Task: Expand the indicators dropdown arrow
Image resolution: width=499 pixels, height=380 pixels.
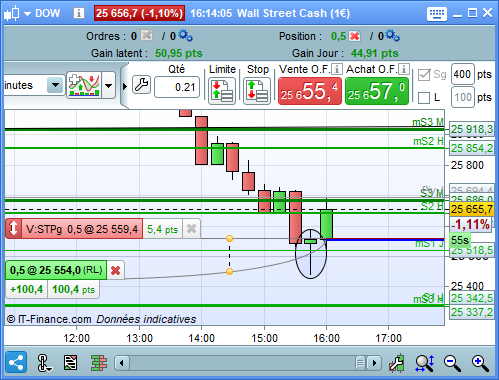Action: [108, 86]
